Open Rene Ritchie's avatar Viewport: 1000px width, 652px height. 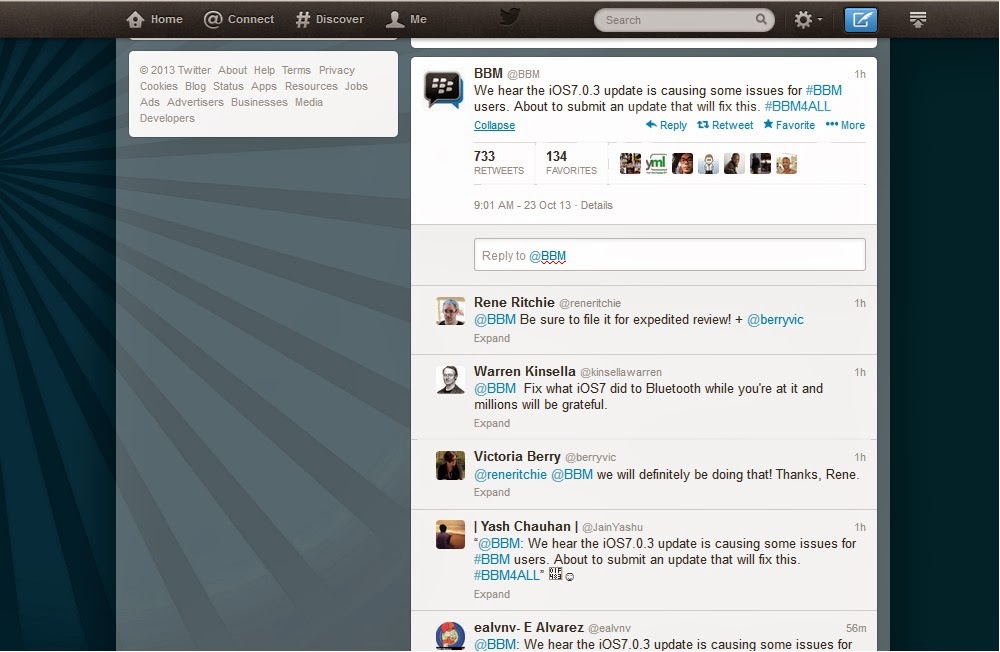[x=450, y=311]
